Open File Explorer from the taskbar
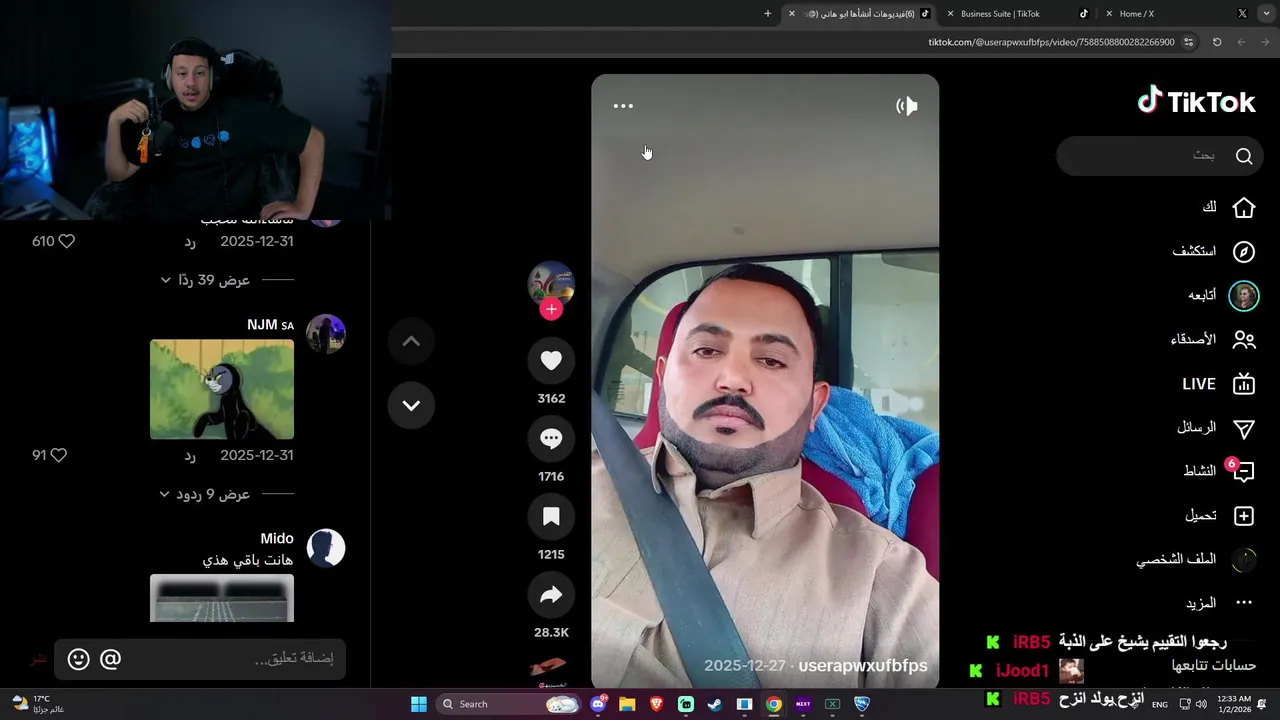 point(627,704)
